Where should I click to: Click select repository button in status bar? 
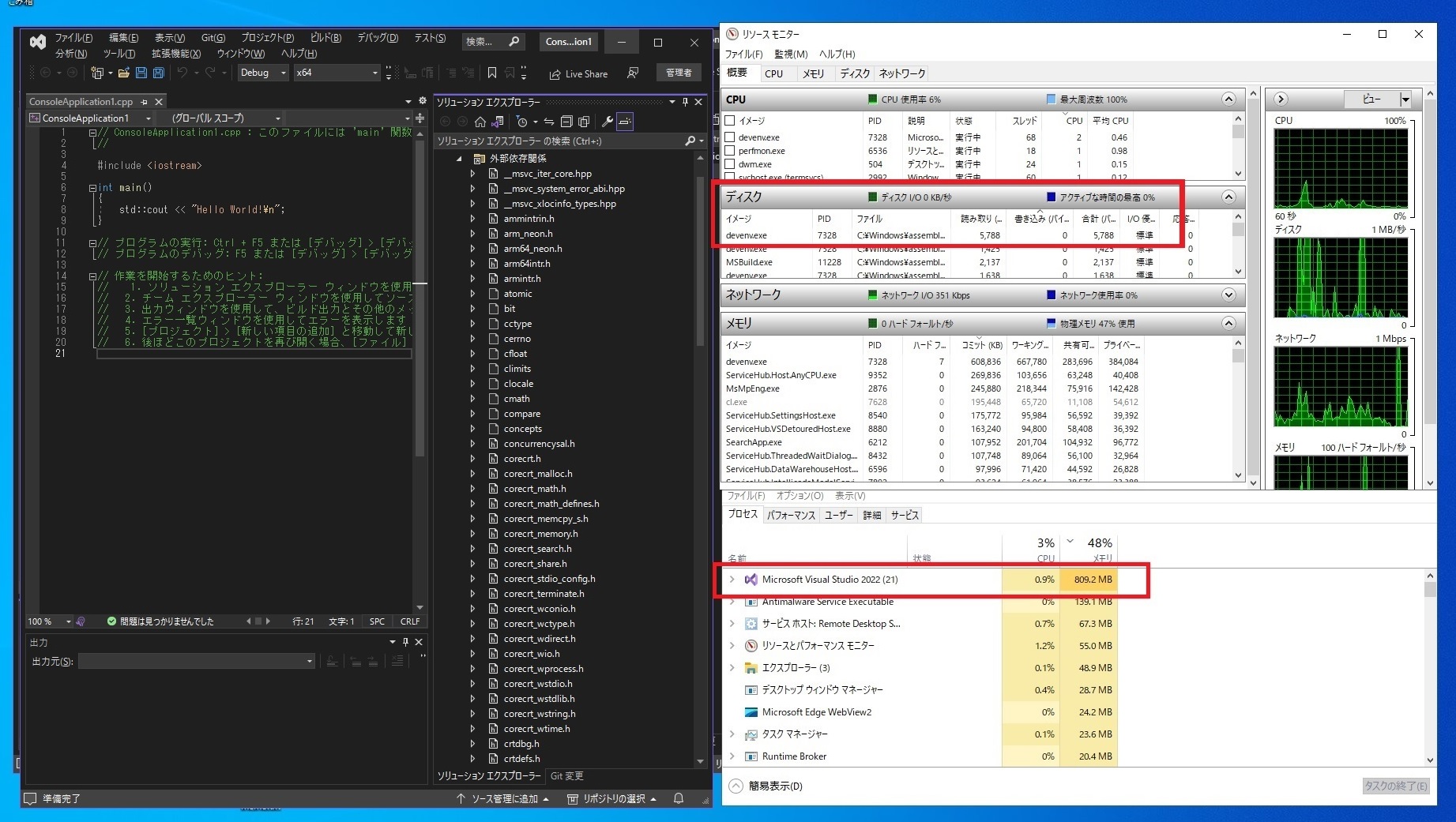(x=612, y=798)
